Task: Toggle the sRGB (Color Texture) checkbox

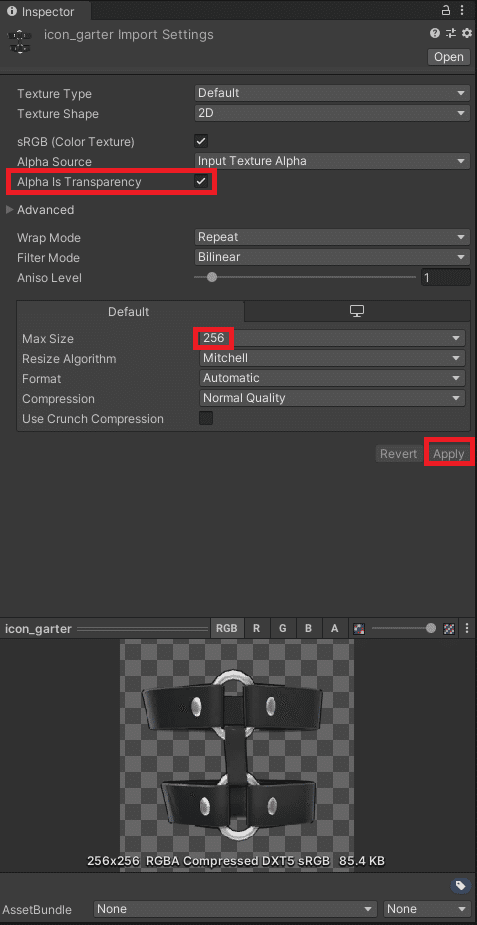Action: (x=201, y=142)
